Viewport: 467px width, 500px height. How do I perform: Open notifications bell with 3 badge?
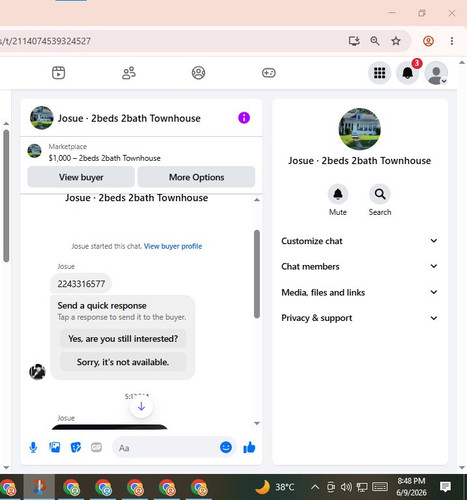407,73
